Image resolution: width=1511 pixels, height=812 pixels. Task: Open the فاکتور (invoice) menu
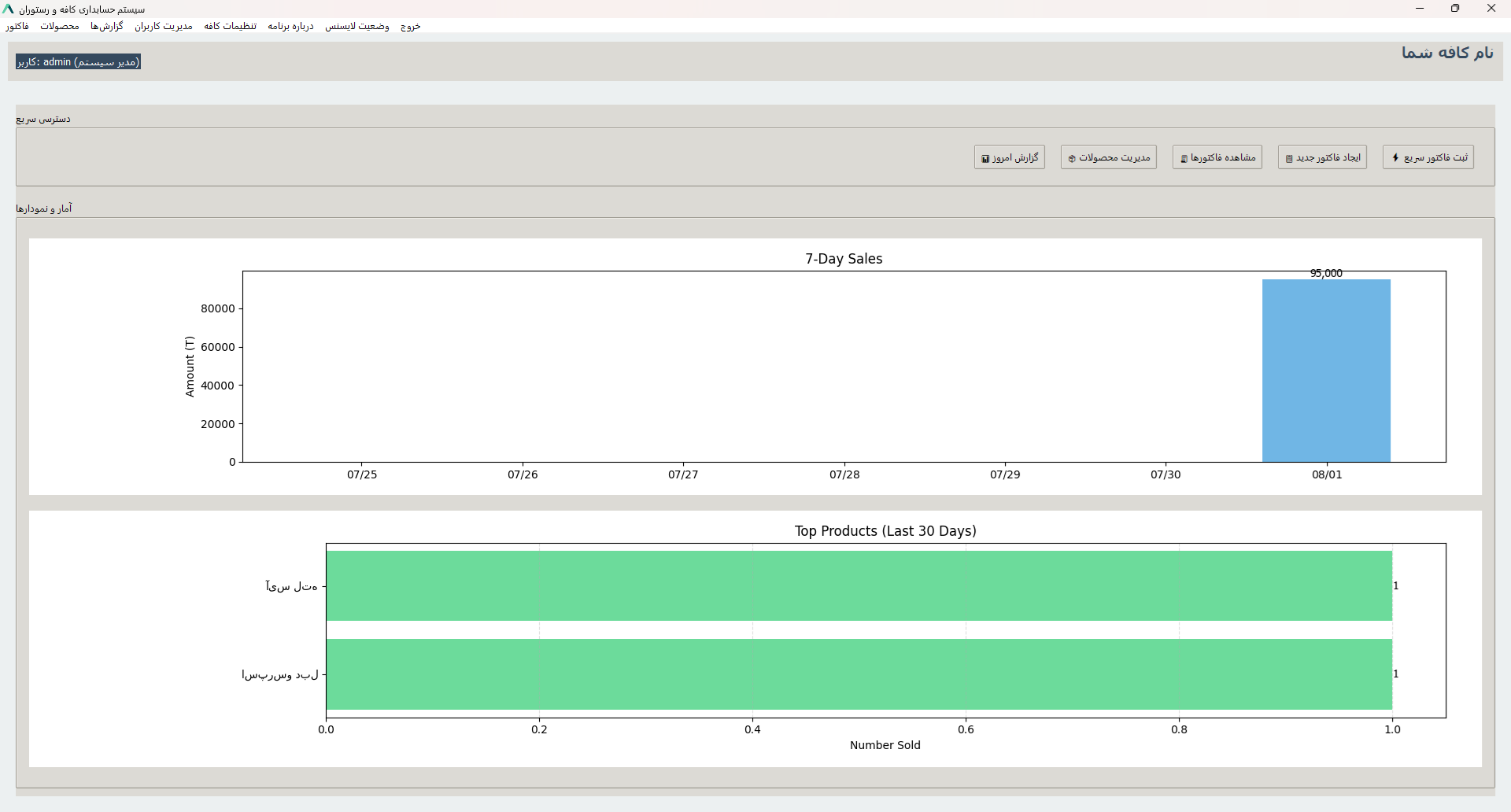point(17,26)
